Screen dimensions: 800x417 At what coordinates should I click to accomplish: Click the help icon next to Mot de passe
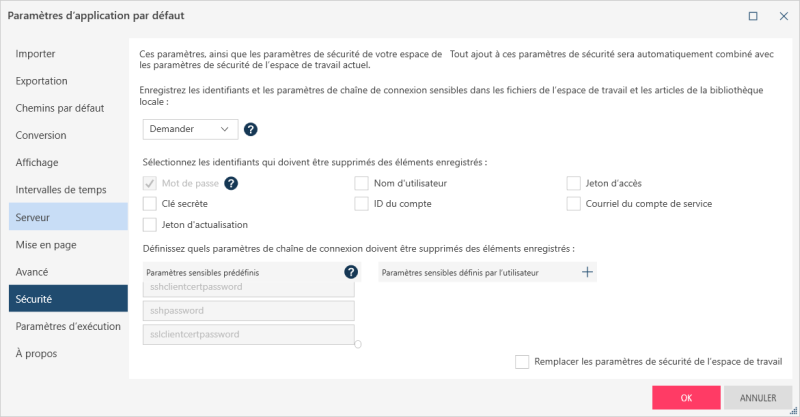[x=230, y=183]
